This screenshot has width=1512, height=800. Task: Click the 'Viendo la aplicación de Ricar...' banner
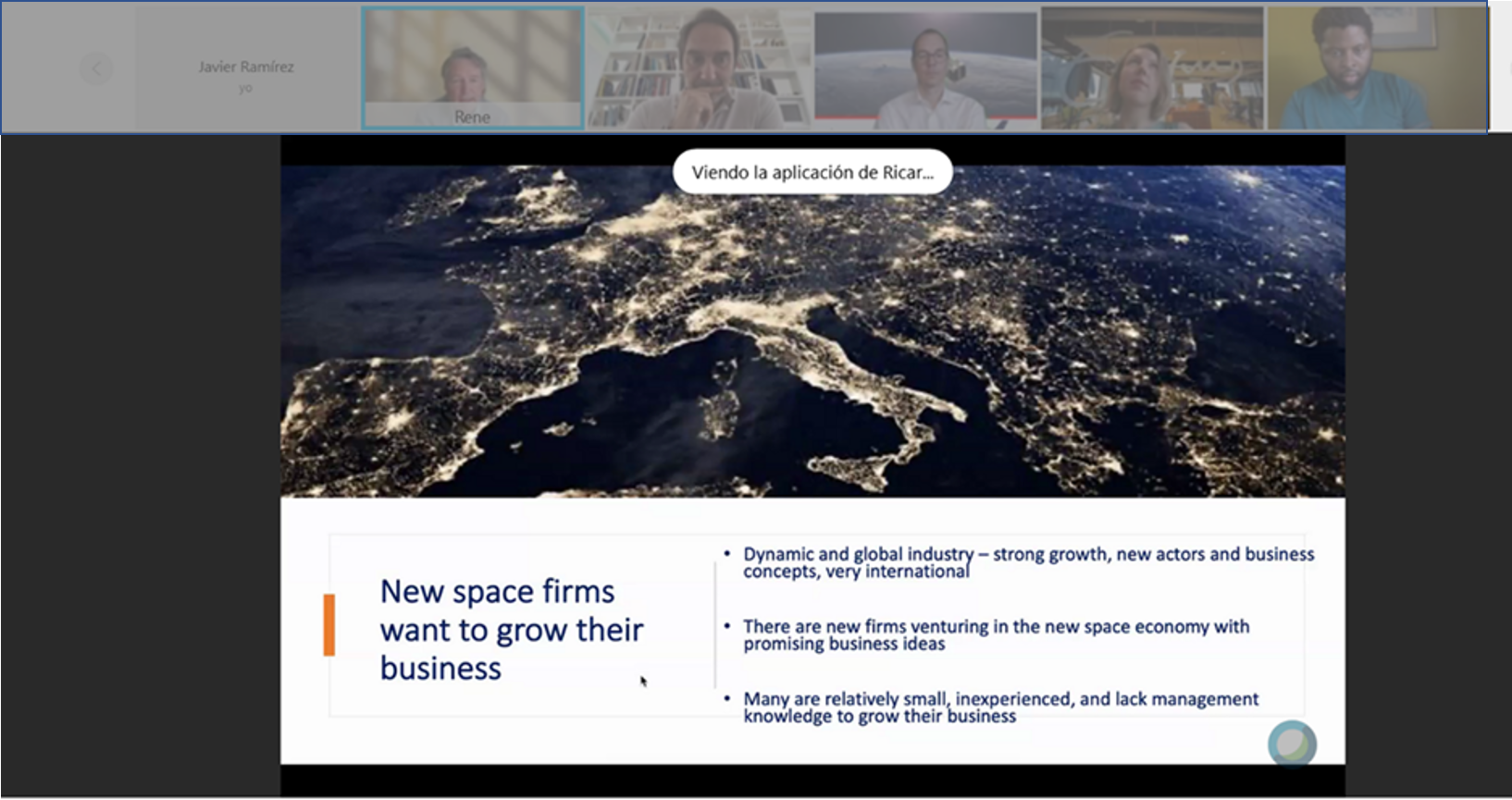pyautogui.click(x=812, y=172)
